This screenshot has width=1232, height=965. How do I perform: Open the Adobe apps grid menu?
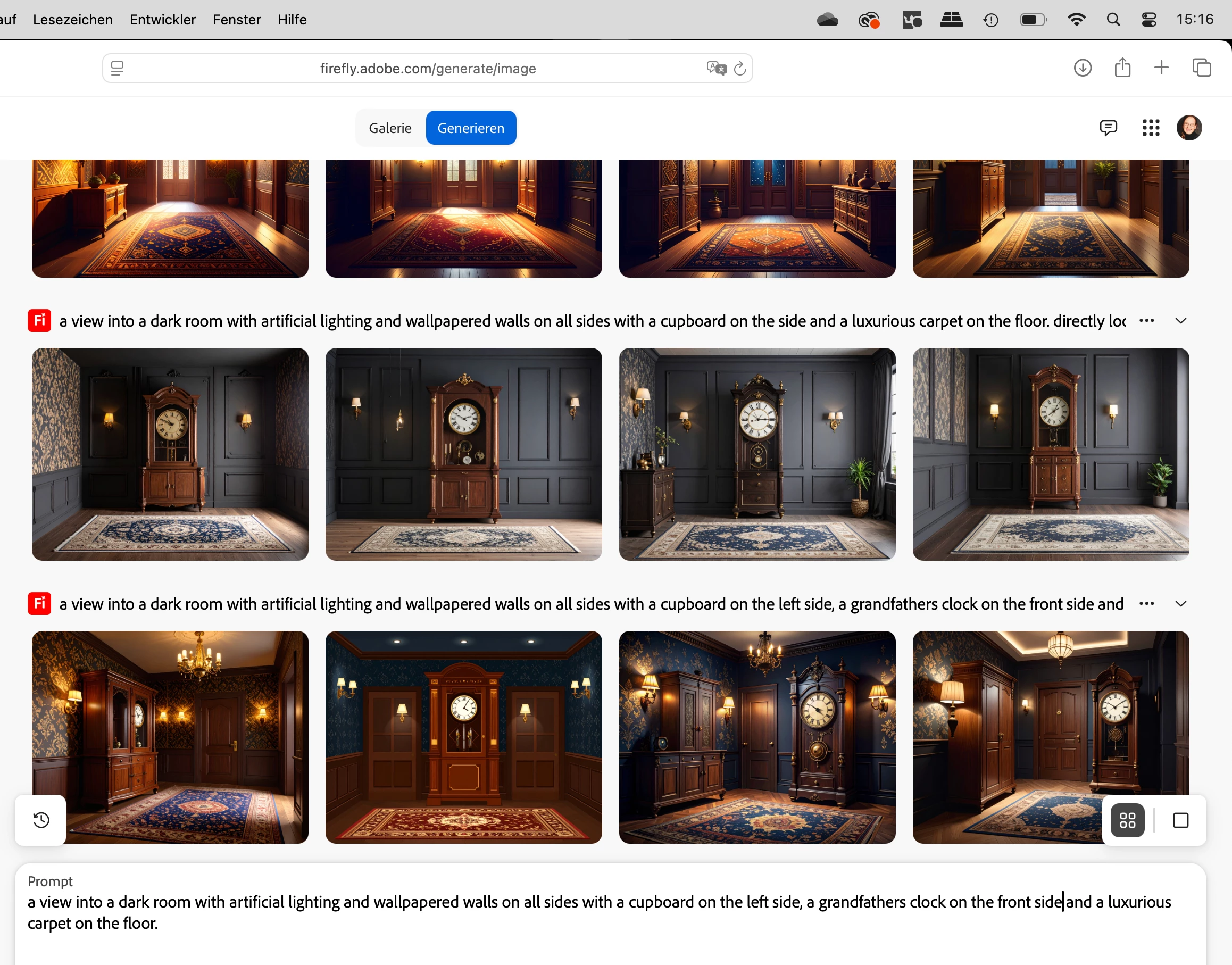[1150, 128]
